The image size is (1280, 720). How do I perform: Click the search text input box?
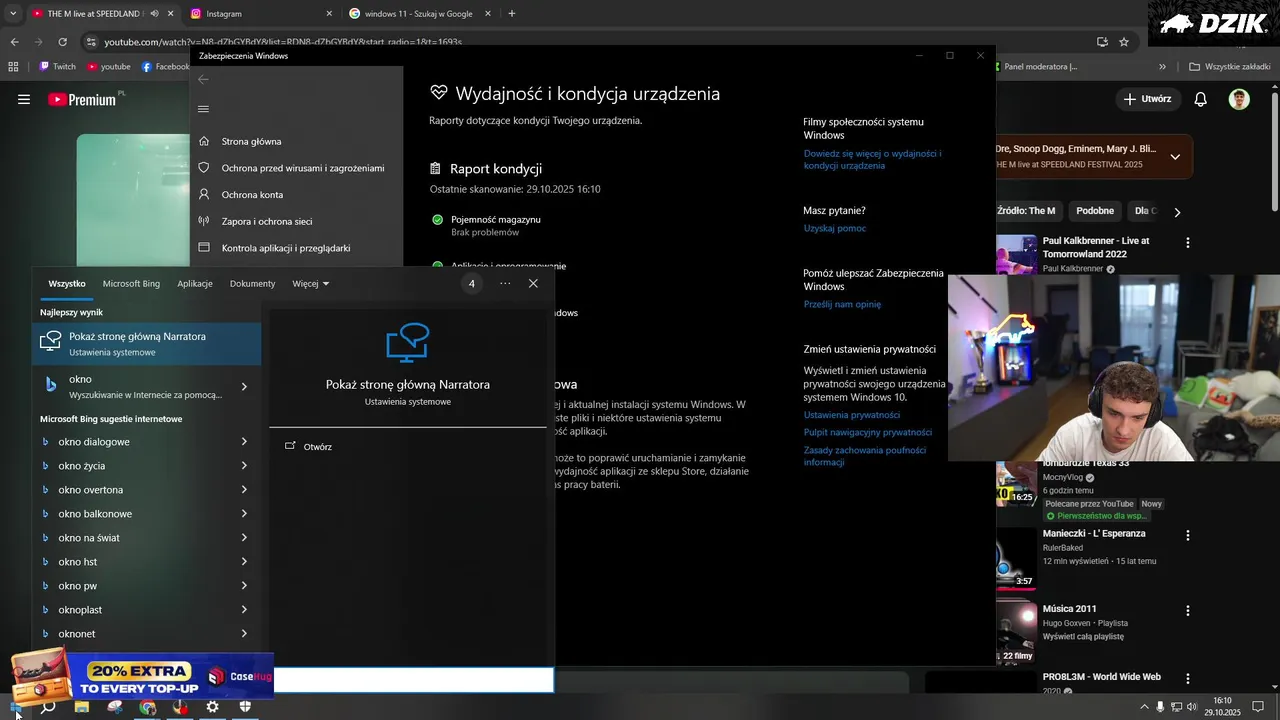pos(413,680)
